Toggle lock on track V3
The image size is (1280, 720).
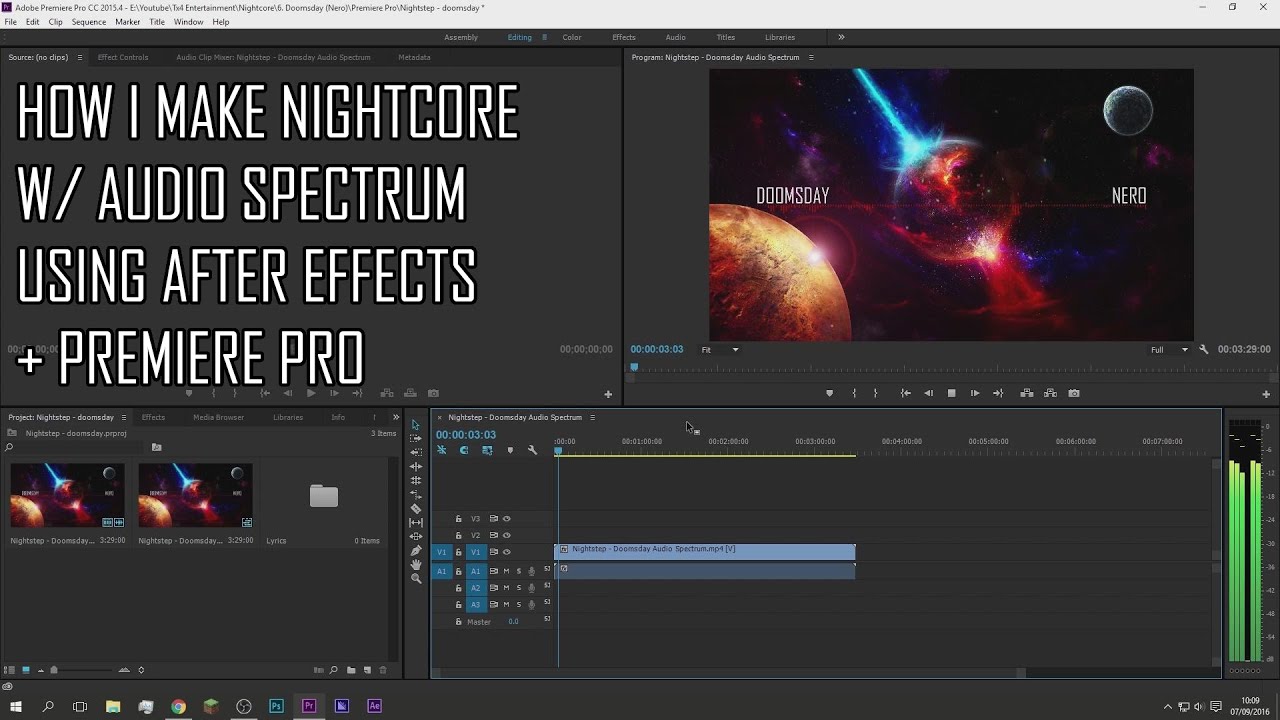(x=458, y=519)
